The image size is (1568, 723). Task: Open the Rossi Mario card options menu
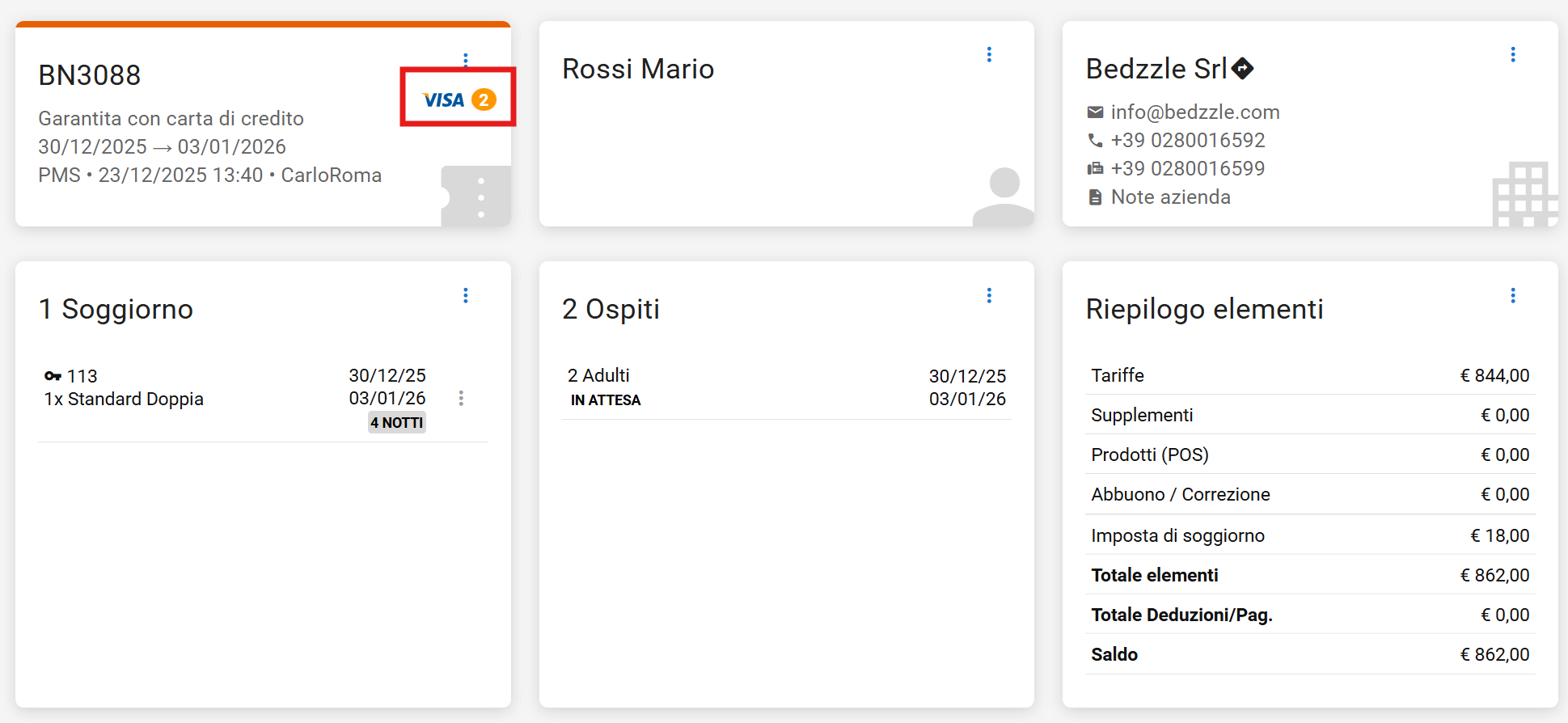point(989,54)
